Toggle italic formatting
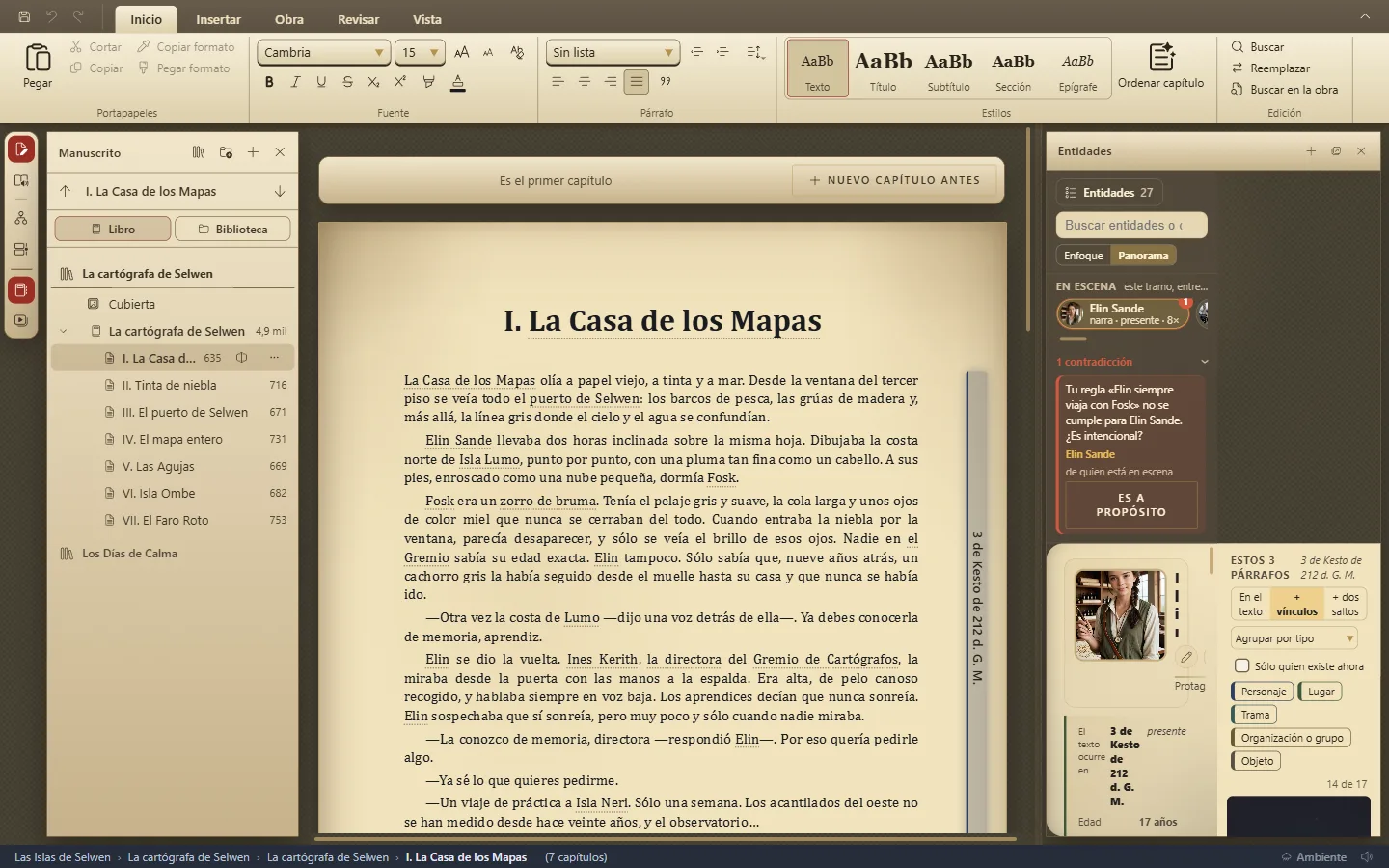The image size is (1389, 868). 295,82
